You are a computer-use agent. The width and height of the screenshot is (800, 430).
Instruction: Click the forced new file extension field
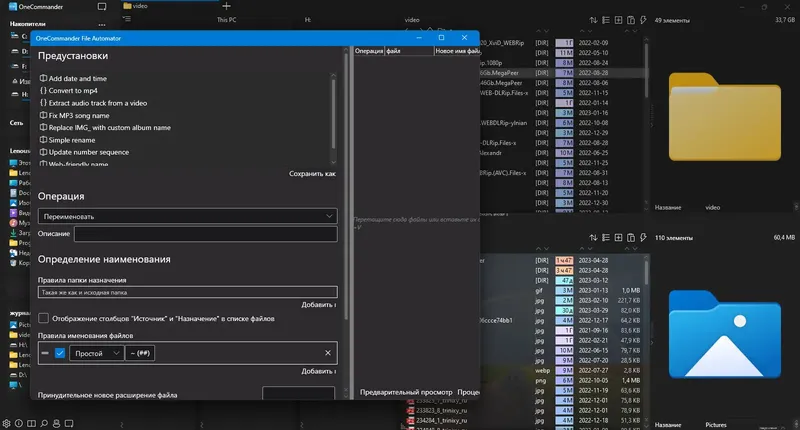click(x=298, y=393)
